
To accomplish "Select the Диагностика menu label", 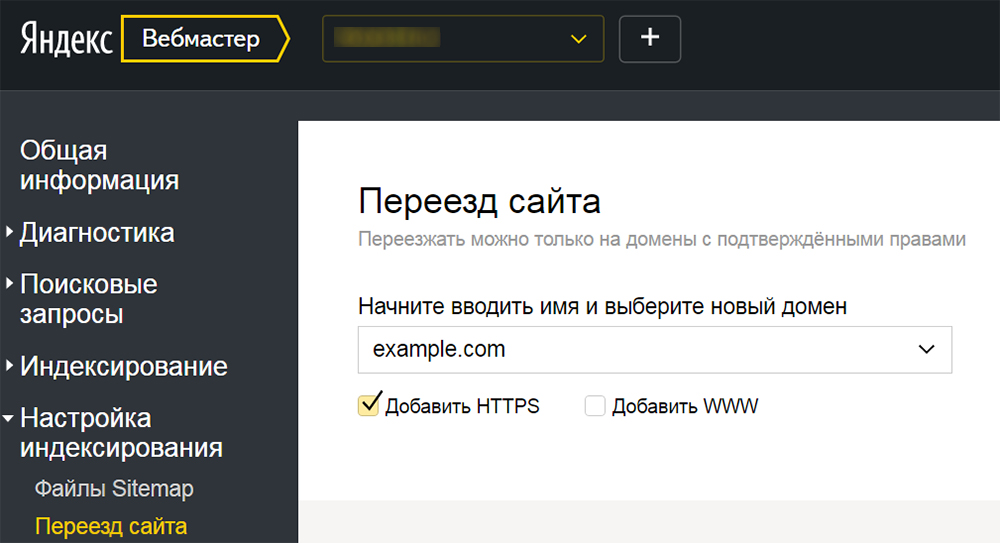I will pos(97,233).
